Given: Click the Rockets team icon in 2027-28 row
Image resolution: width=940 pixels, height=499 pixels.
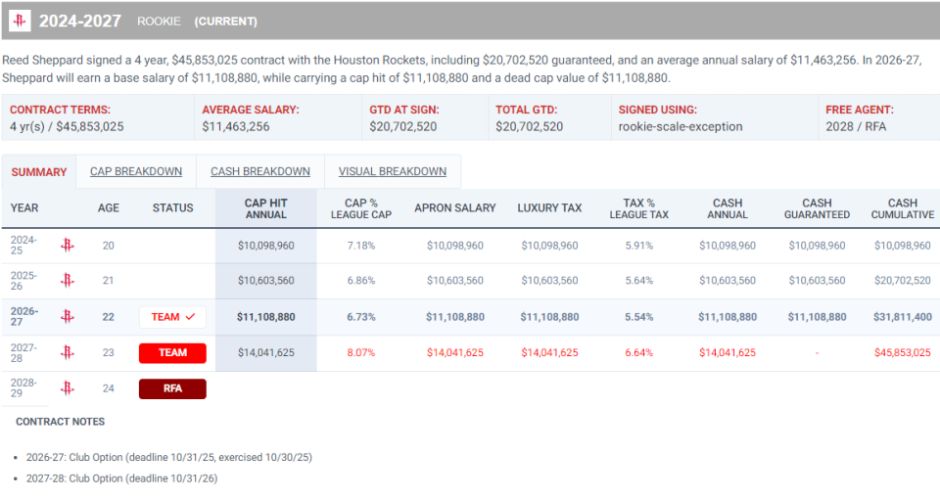Looking at the screenshot, I should point(67,352).
